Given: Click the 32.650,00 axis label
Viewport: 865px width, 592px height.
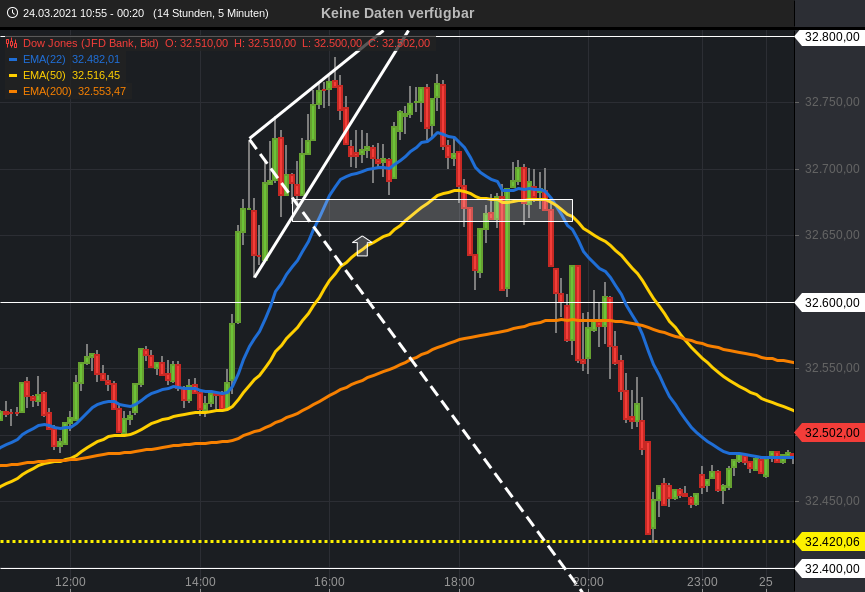Looking at the screenshot, I should tap(832, 235).
